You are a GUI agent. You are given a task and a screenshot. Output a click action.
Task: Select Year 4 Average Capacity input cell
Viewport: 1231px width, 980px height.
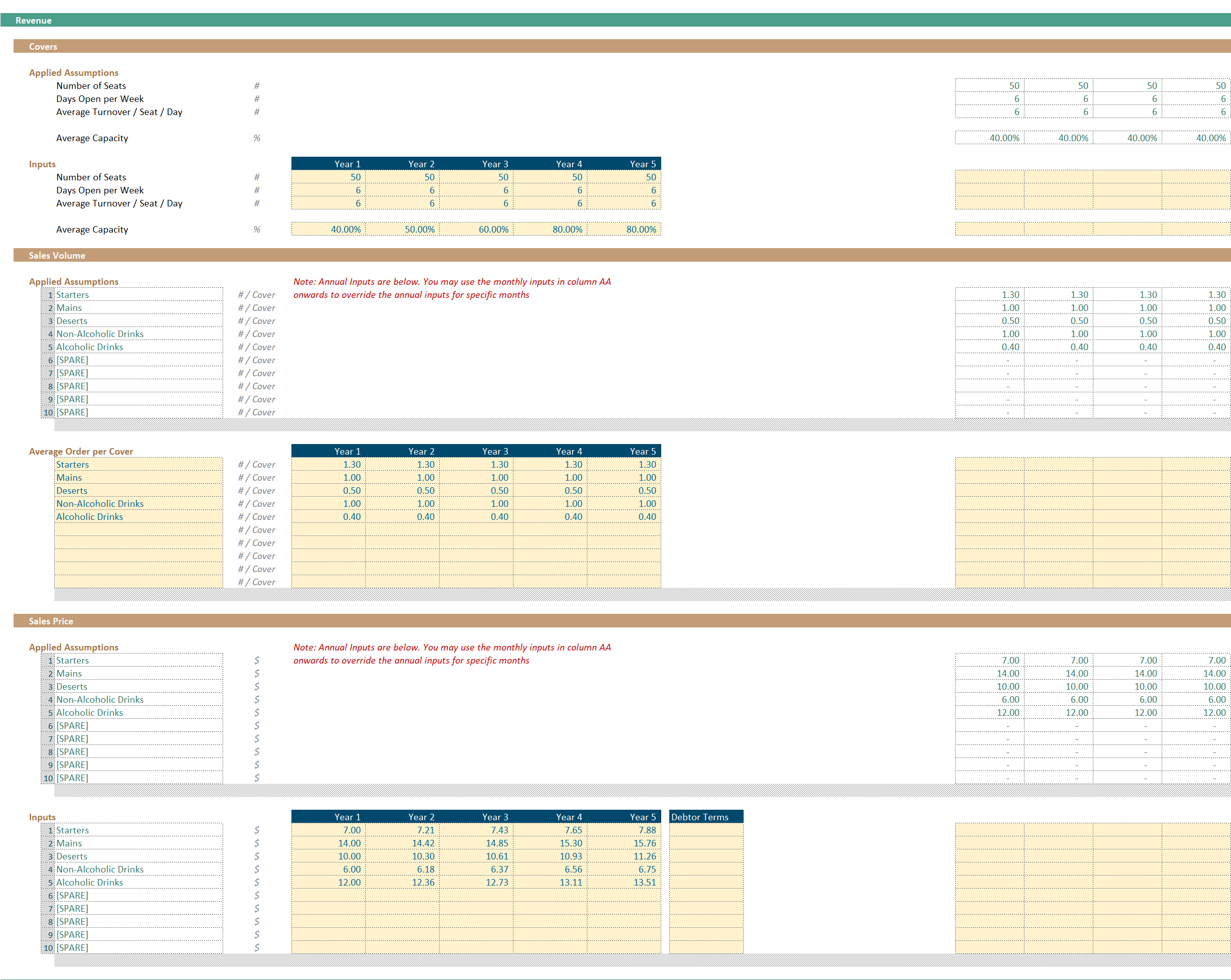[550, 230]
